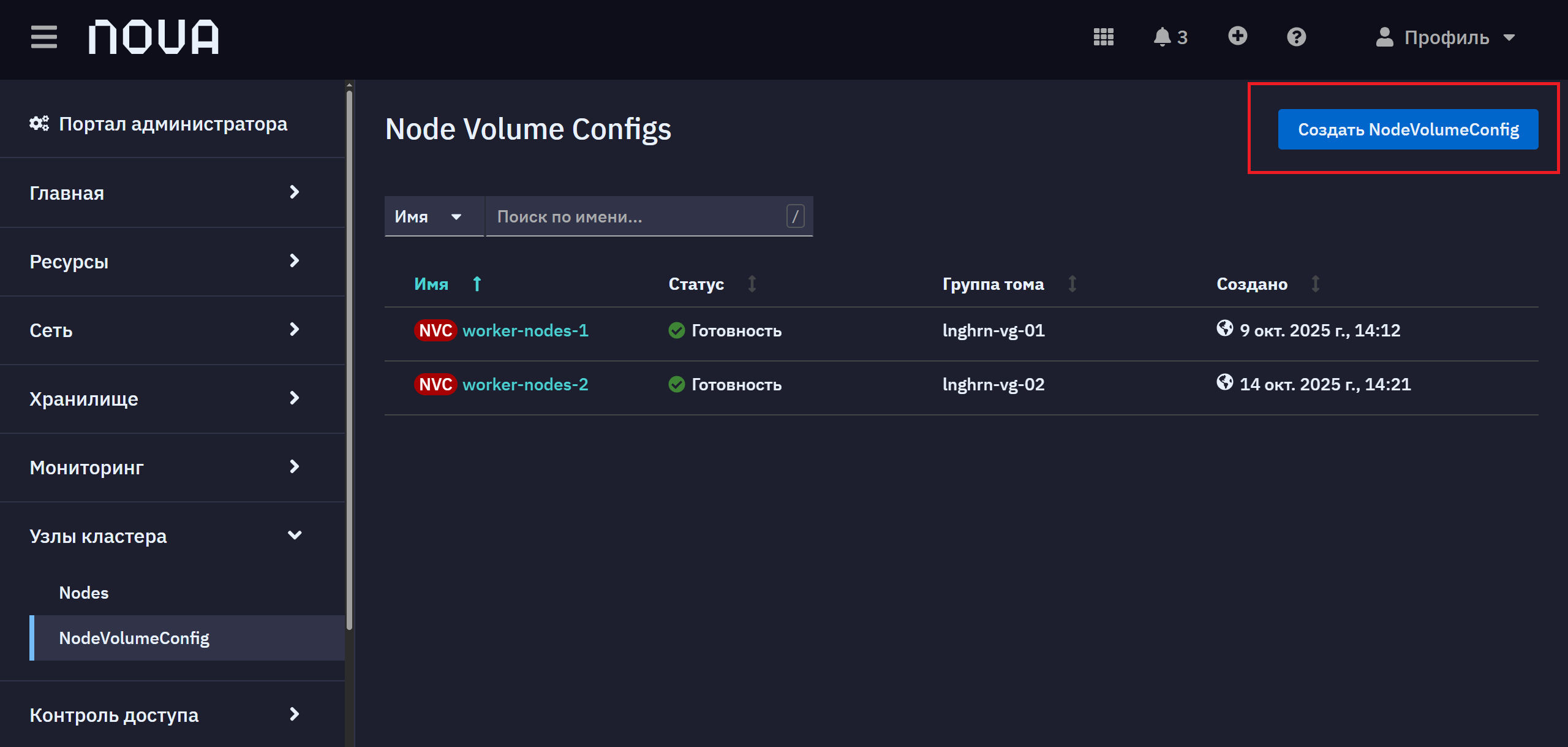Open the Имя filter type dropdown
This screenshot has height=747, width=1568.
[434, 216]
